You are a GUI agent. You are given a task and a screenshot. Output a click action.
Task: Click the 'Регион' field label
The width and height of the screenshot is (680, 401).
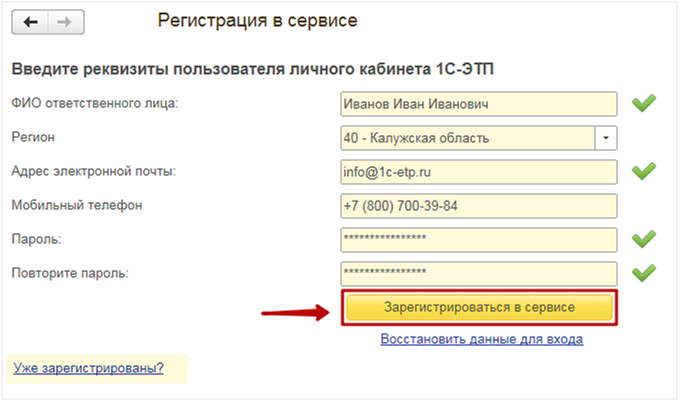pos(32,137)
